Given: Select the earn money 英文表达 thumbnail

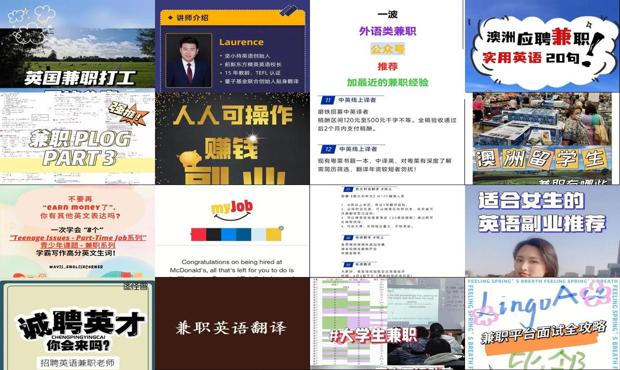Looking at the screenshot, I should (77, 231).
